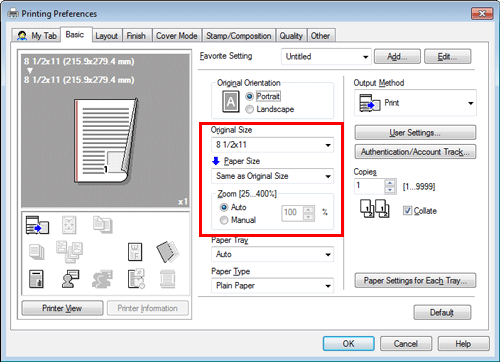Image resolution: width=500 pixels, height=362 pixels.
Task: Increase zoom percent with the up arrow
Action: pos(308,209)
